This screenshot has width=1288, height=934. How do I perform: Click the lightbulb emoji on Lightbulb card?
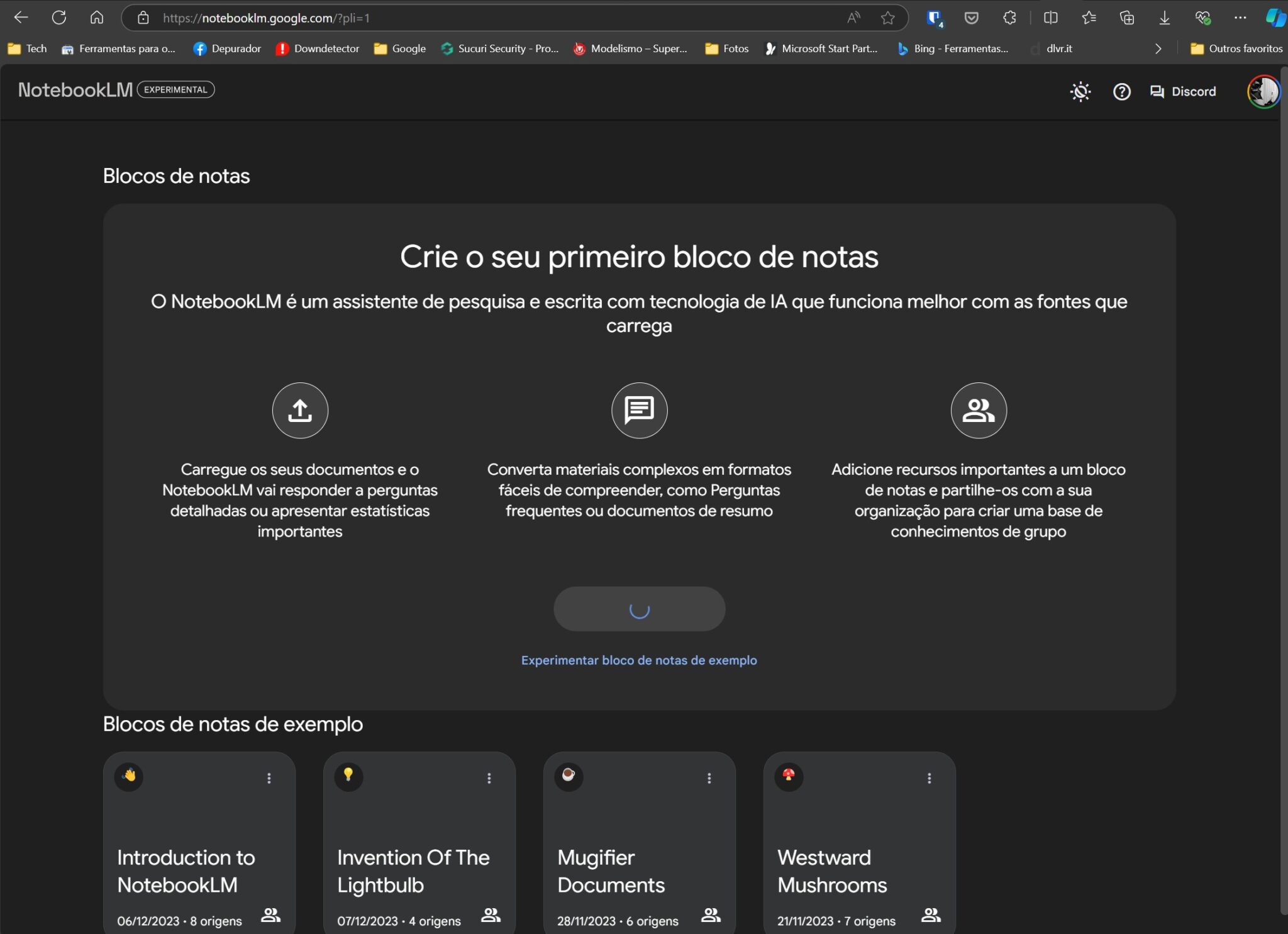click(348, 776)
